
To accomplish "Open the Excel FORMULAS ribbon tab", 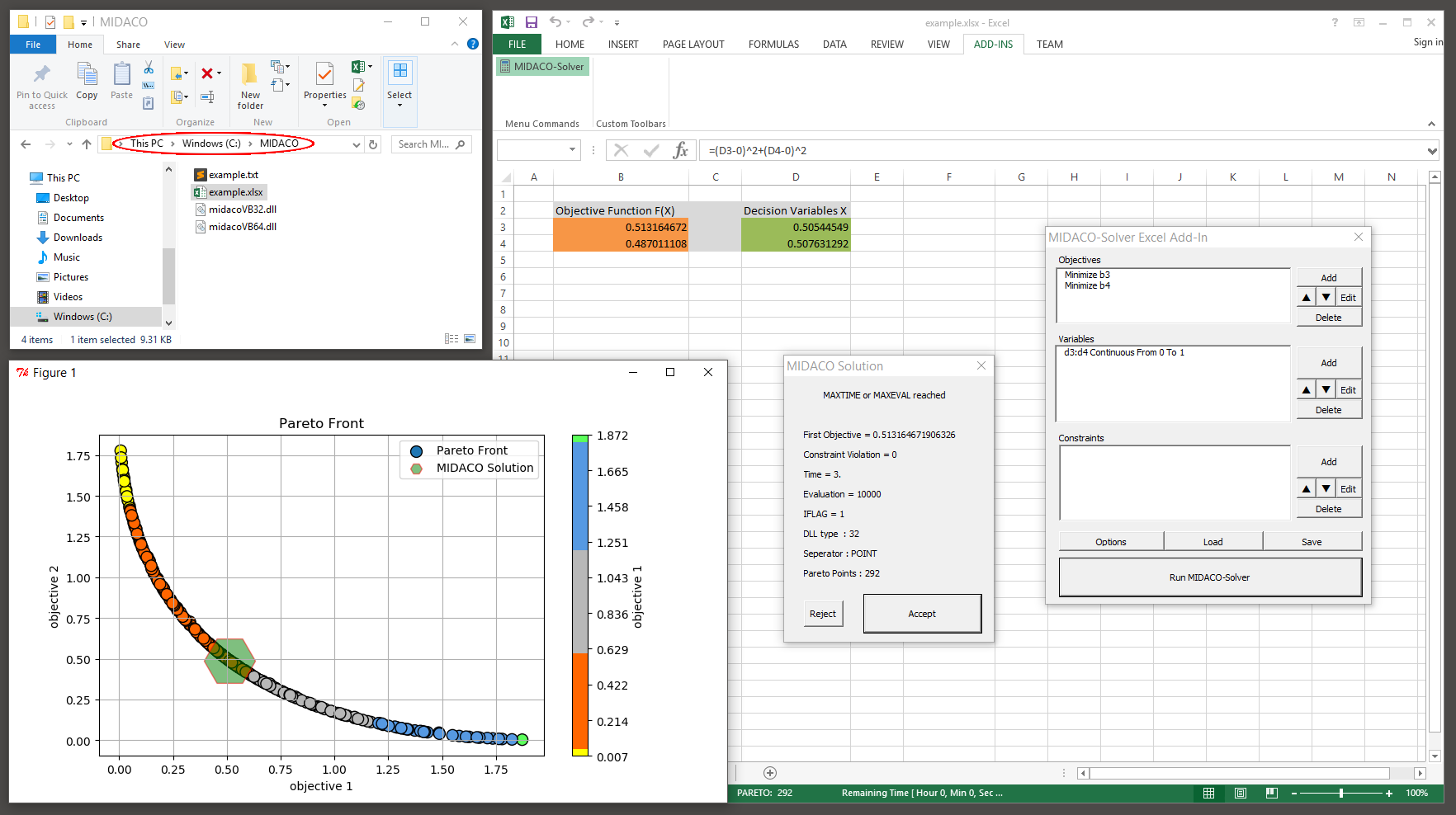I will tap(773, 45).
